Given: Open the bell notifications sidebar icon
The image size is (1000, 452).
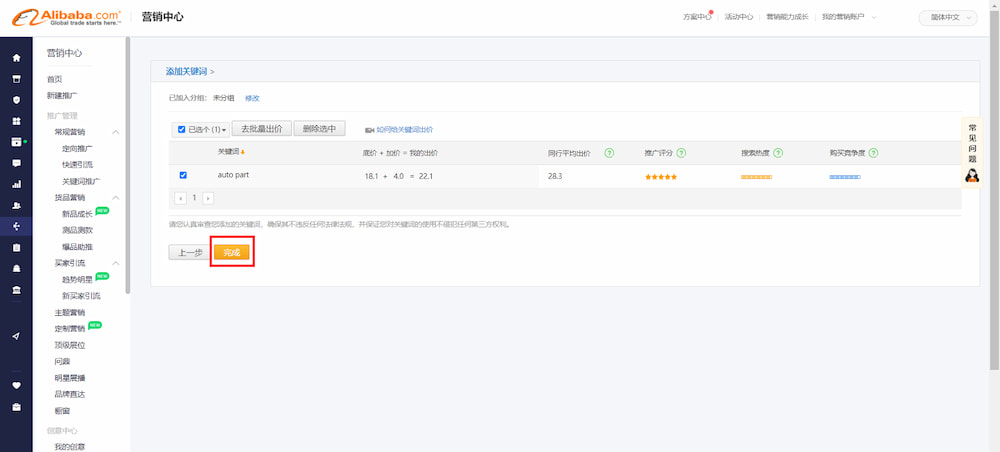Looking at the screenshot, I should 16,269.
